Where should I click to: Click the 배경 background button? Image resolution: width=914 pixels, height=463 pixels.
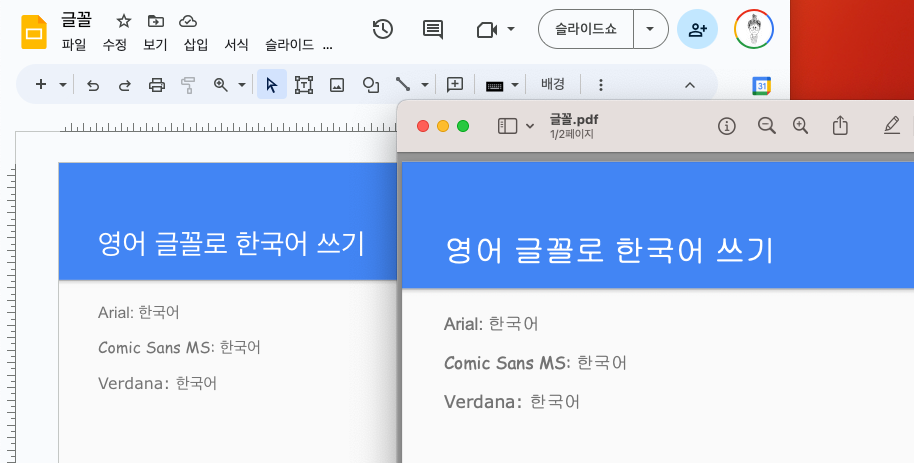click(x=553, y=84)
